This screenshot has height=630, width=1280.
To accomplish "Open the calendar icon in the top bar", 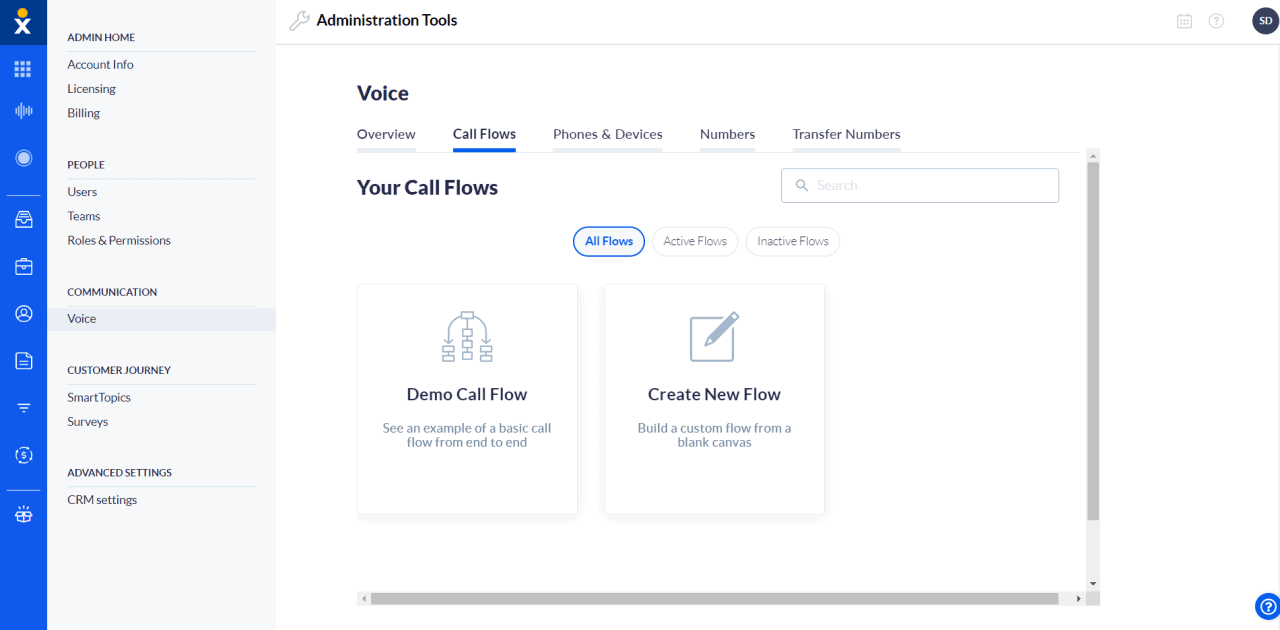I will tap(1184, 20).
